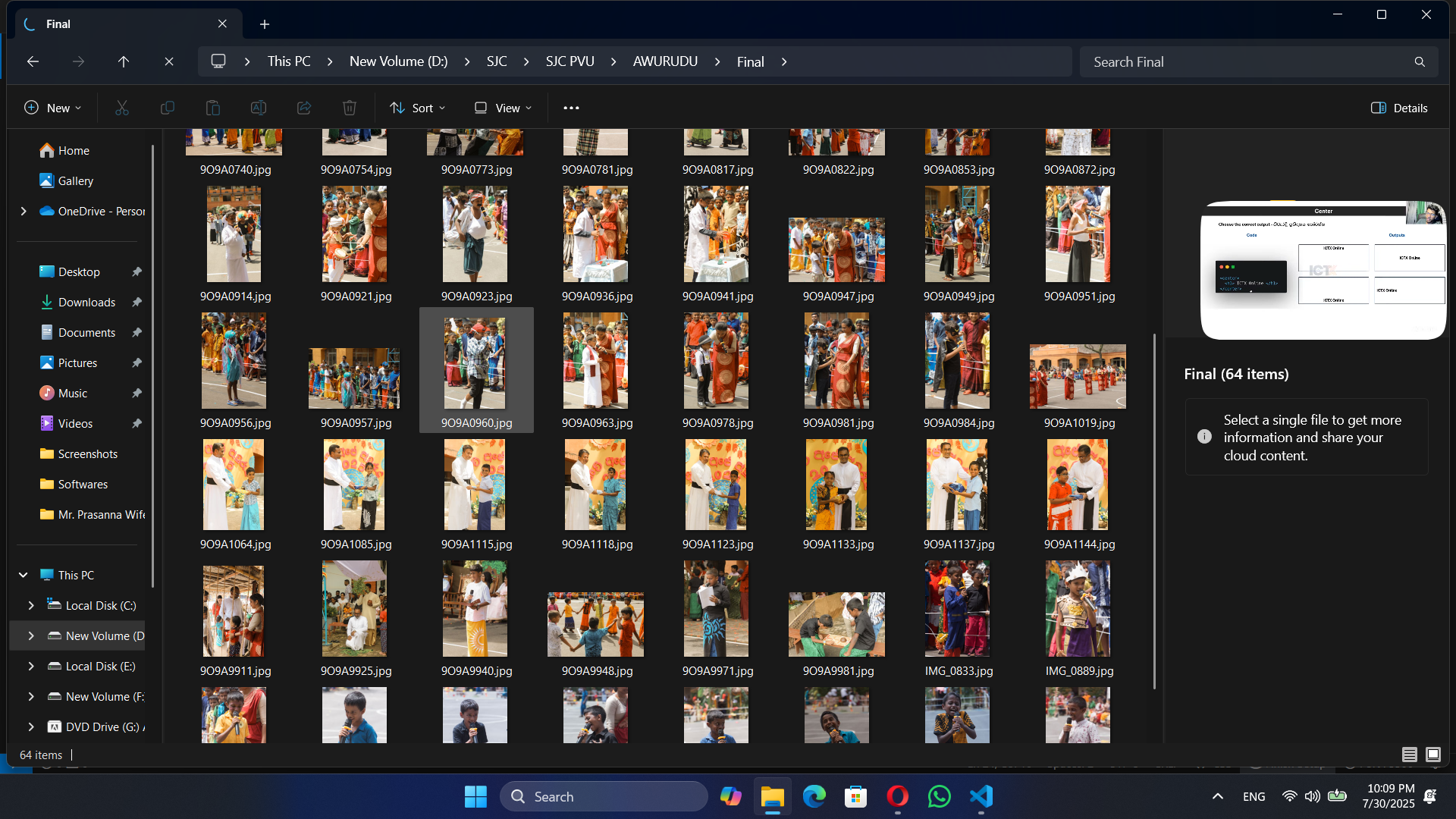Click the New button

[x=52, y=108]
